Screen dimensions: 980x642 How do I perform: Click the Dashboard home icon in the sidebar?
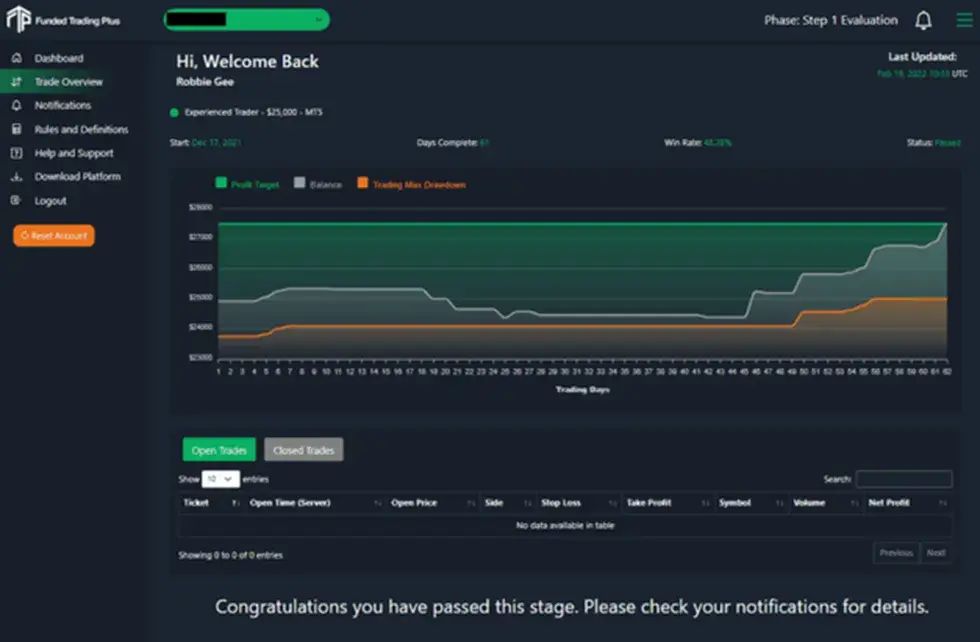(17, 58)
